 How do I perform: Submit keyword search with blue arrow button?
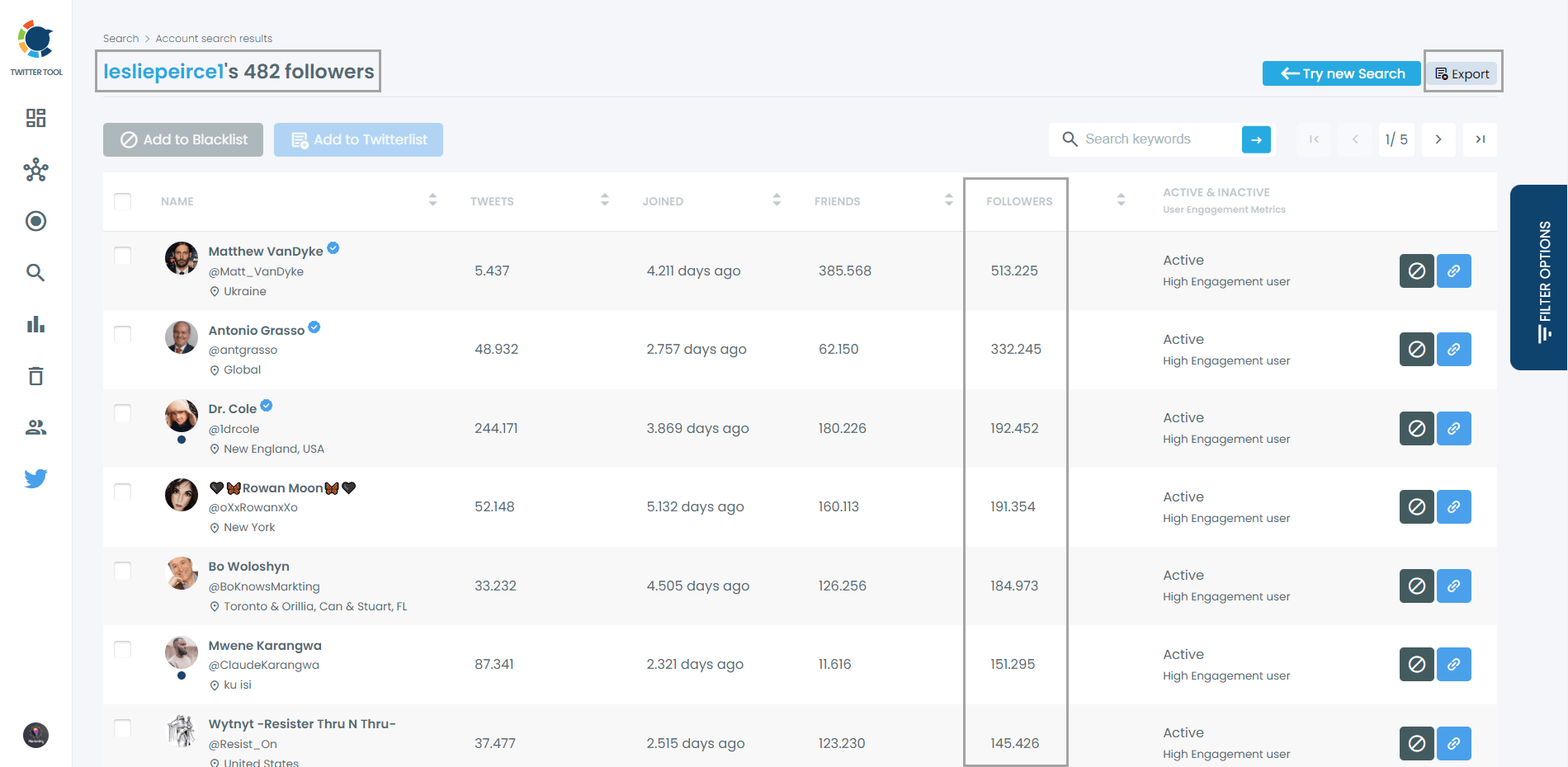(x=1256, y=139)
